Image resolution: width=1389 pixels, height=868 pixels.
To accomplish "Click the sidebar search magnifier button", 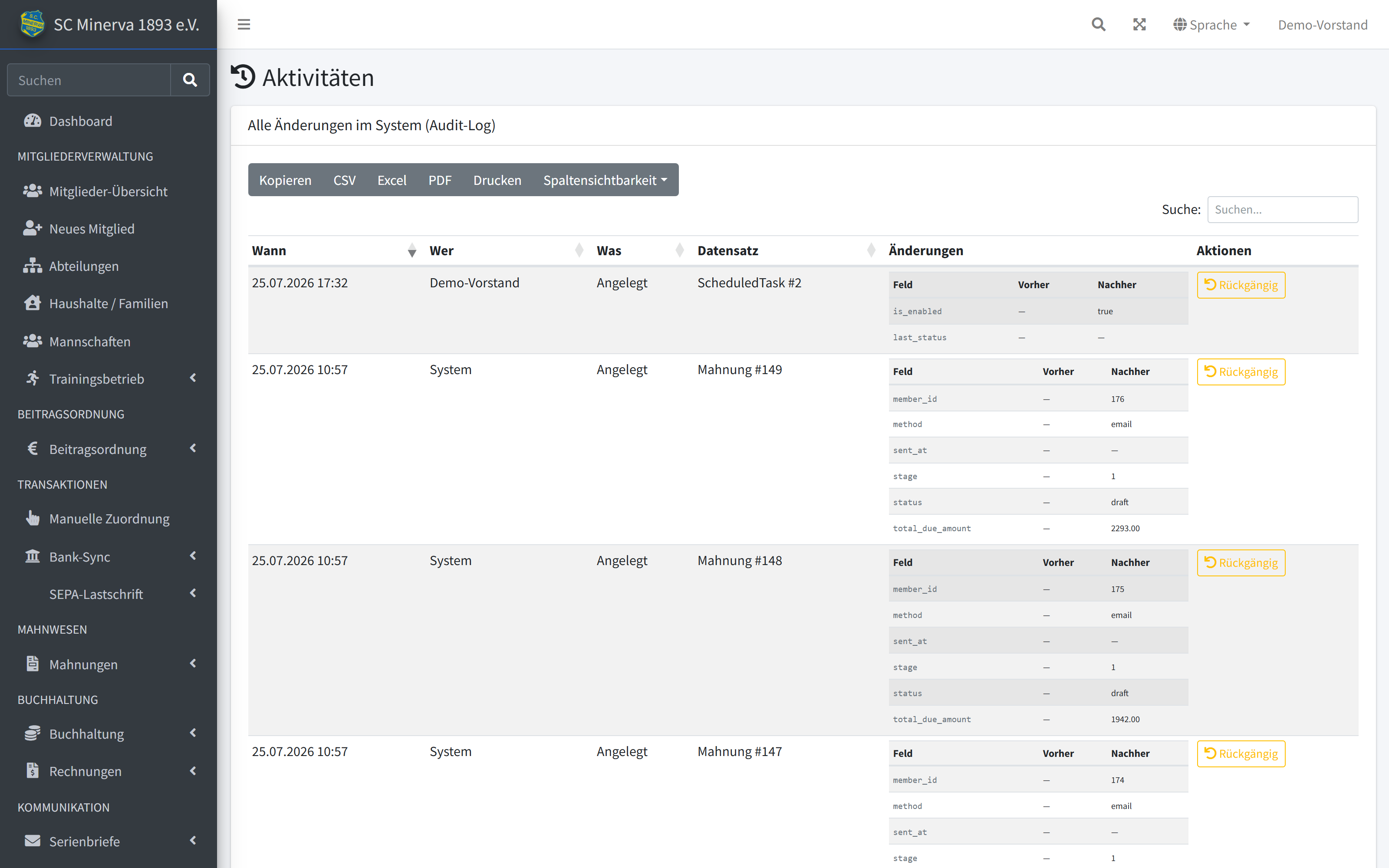I will pyautogui.click(x=190, y=80).
